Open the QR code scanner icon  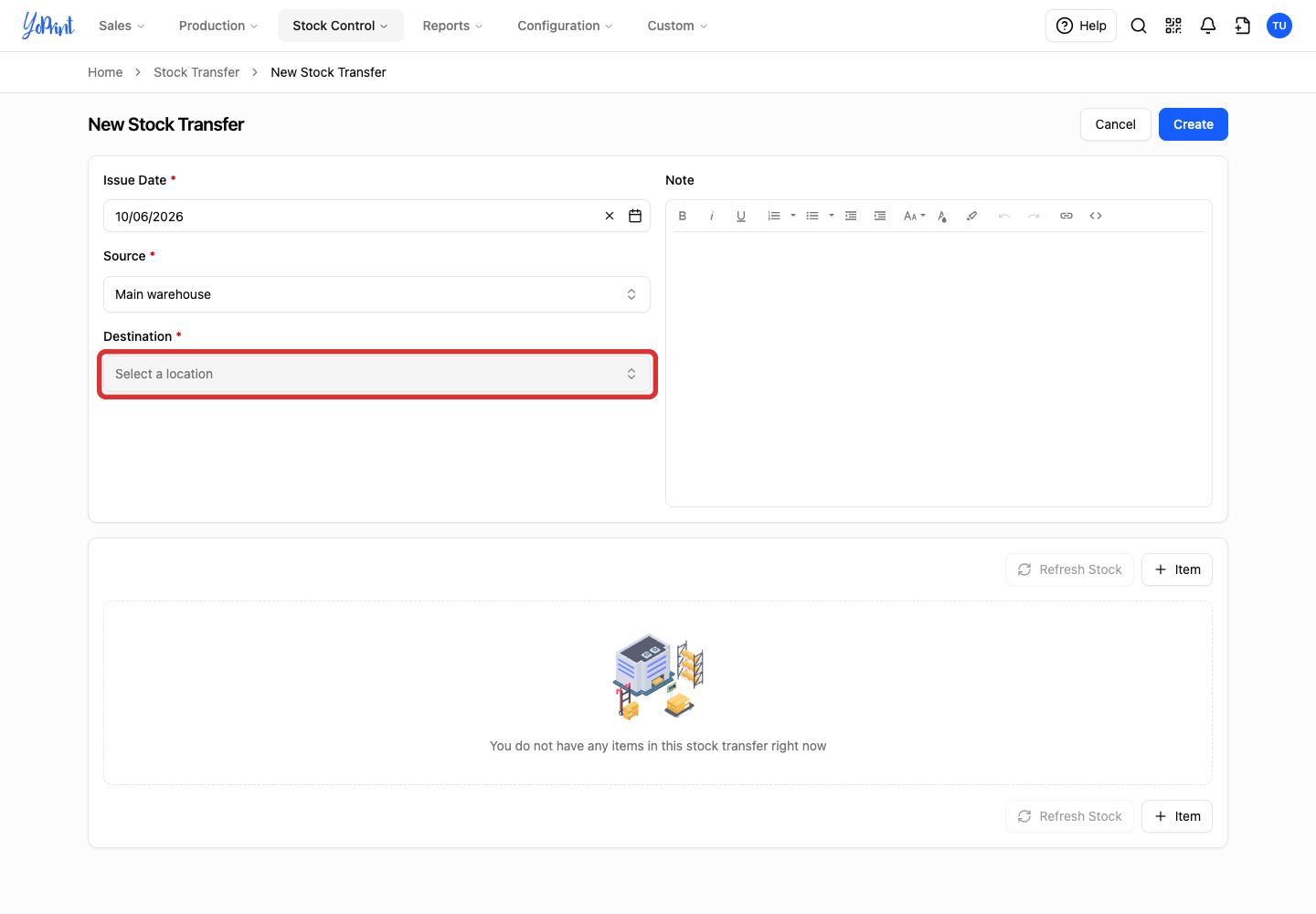point(1173,26)
